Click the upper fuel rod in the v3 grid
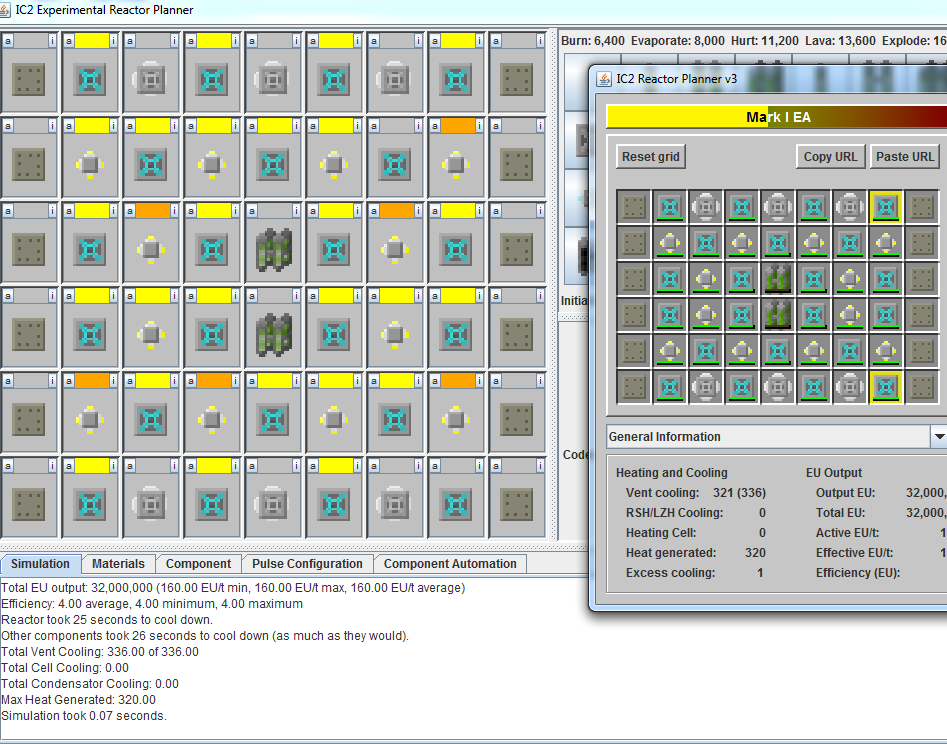Screen dimensions: 947x744 click(778, 279)
